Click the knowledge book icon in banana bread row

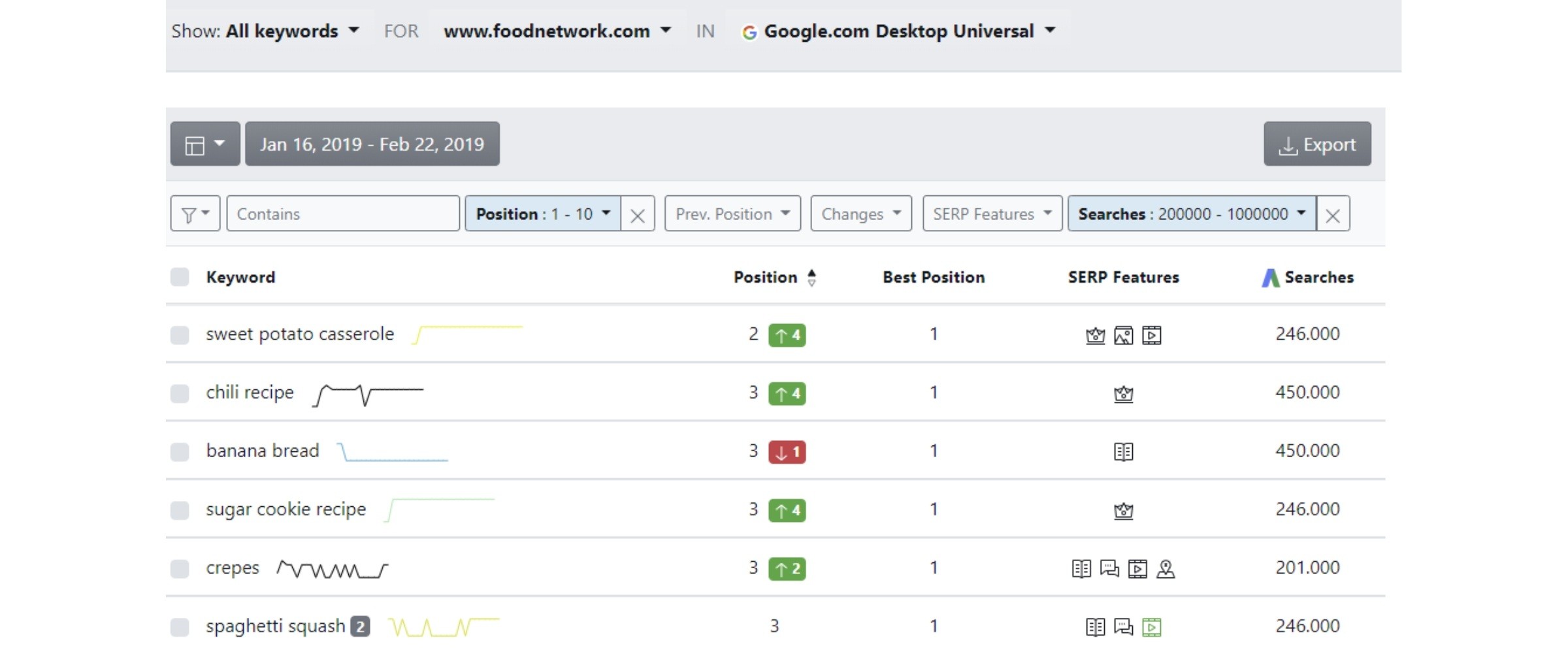pos(1123,451)
